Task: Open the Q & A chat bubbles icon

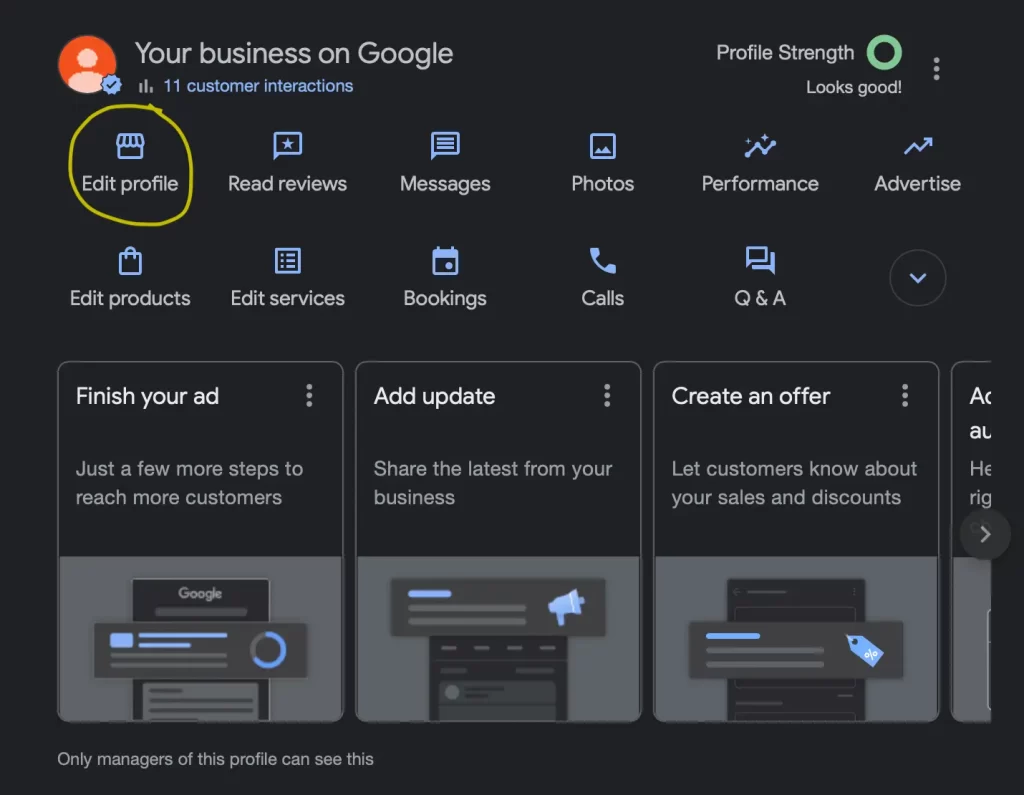Action: (x=760, y=260)
